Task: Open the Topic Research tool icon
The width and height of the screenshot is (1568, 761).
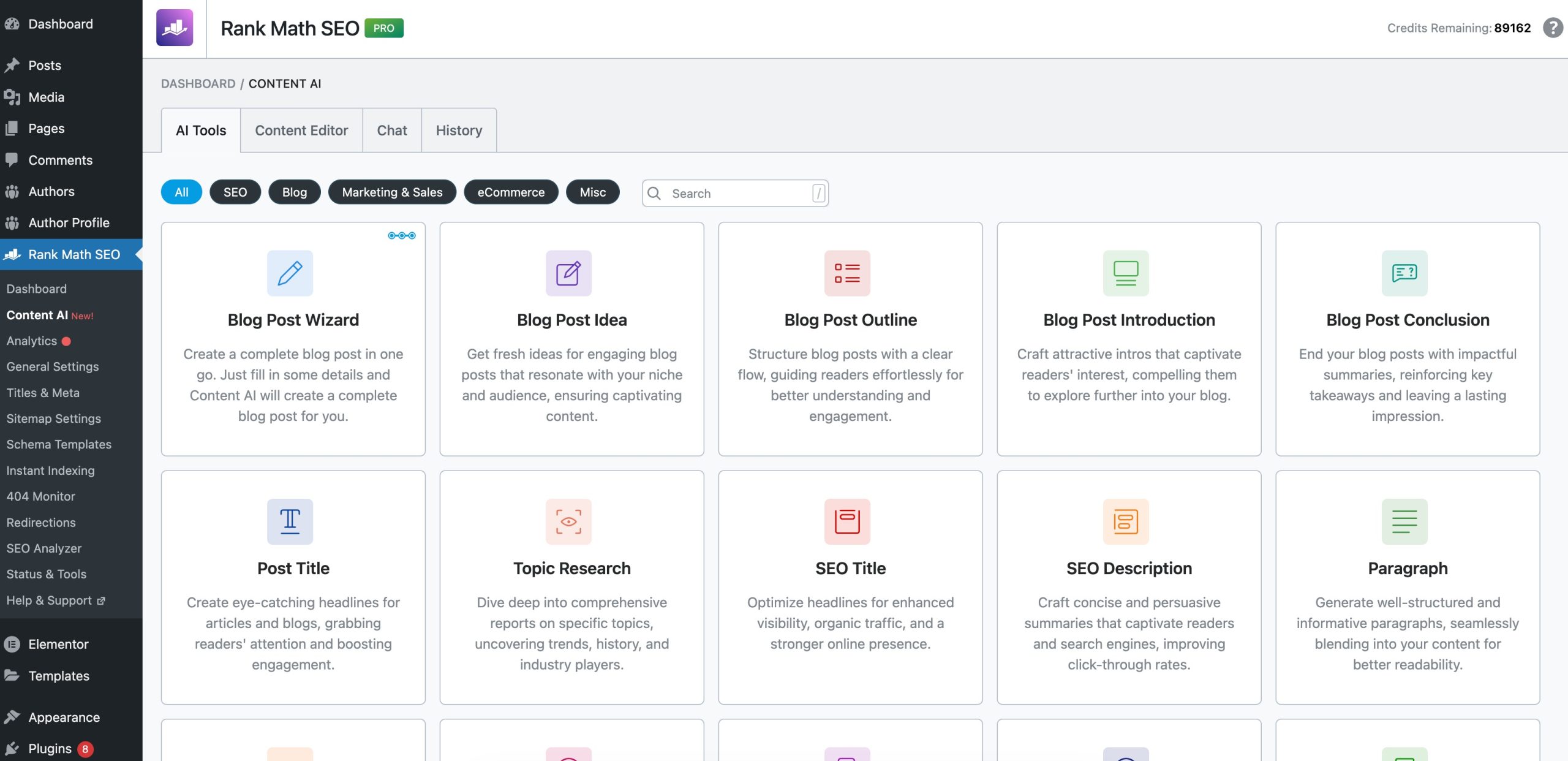Action: (x=568, y=521)
